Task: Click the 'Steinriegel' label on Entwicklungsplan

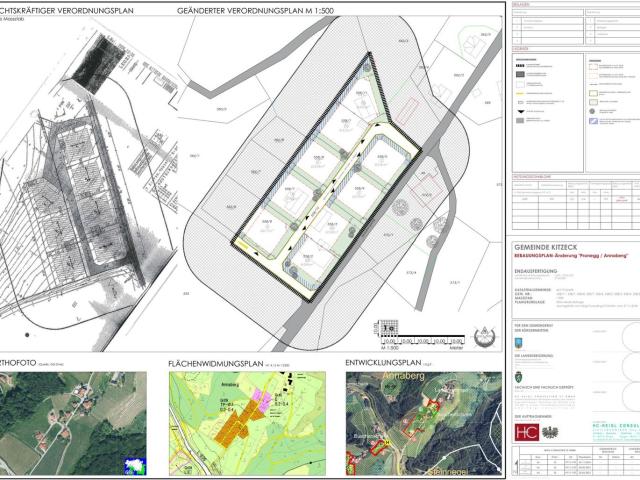Action: tap(448, 472)
